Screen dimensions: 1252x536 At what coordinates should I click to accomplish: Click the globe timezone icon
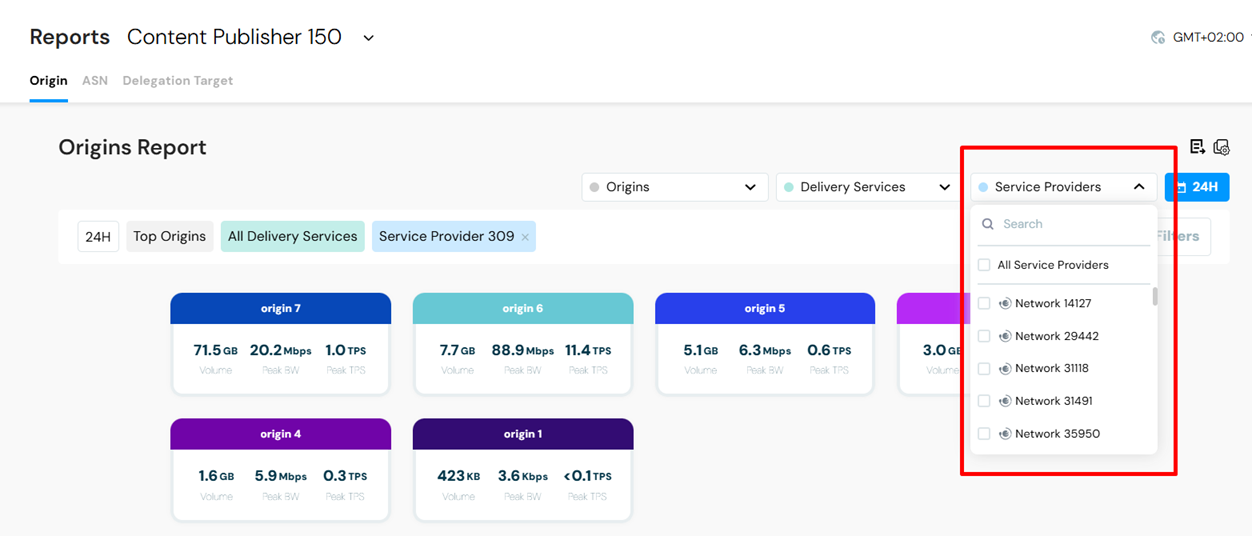1158,37
